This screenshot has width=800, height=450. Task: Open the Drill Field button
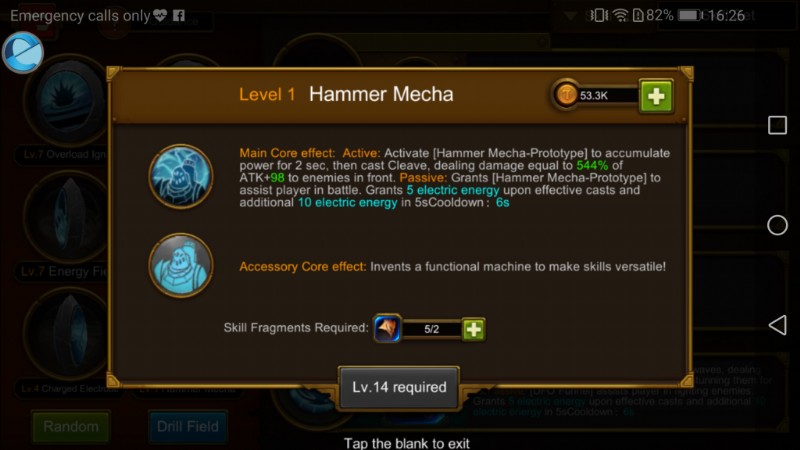pos(188,427)
